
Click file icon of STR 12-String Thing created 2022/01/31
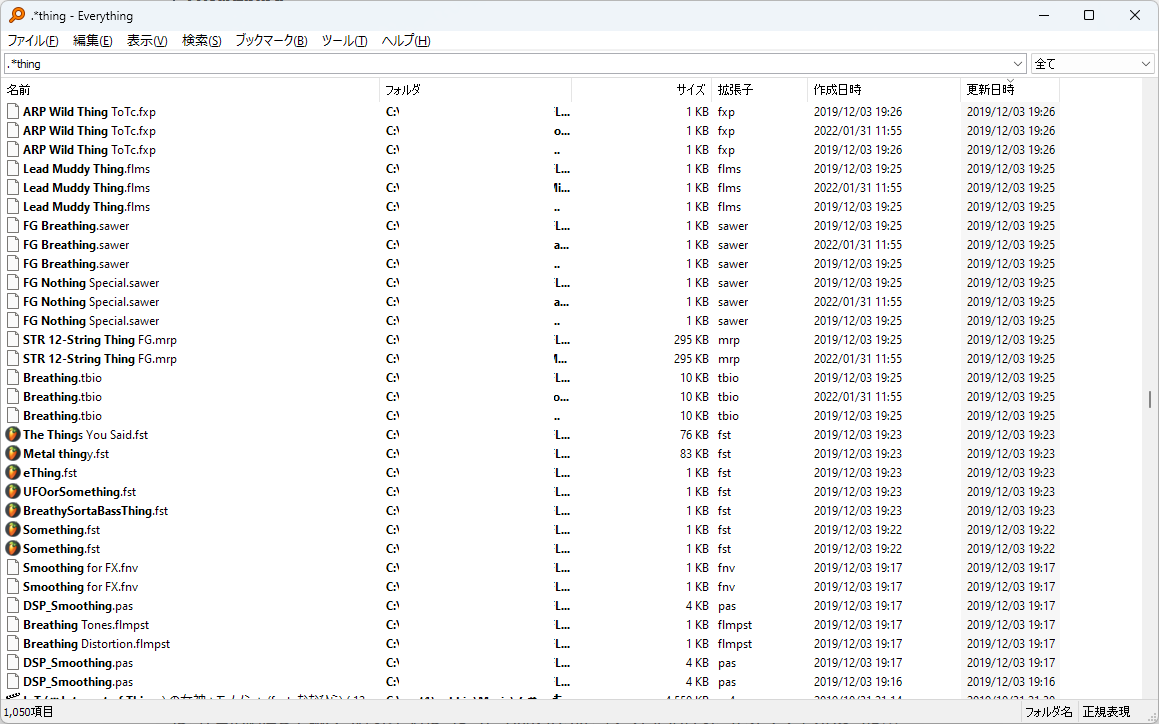(13, 359)
